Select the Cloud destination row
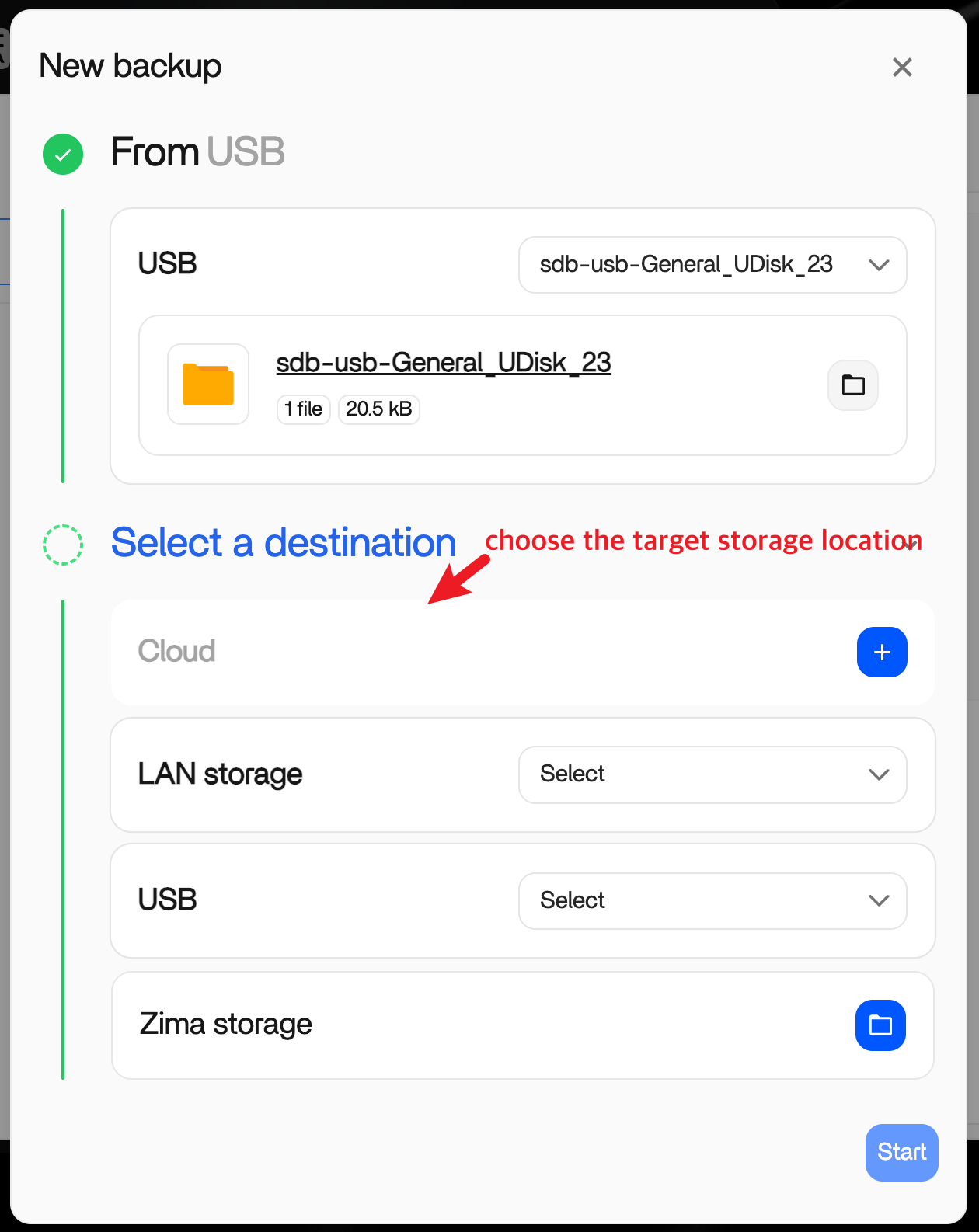979x1232 pixels. (x=466, y=652)
